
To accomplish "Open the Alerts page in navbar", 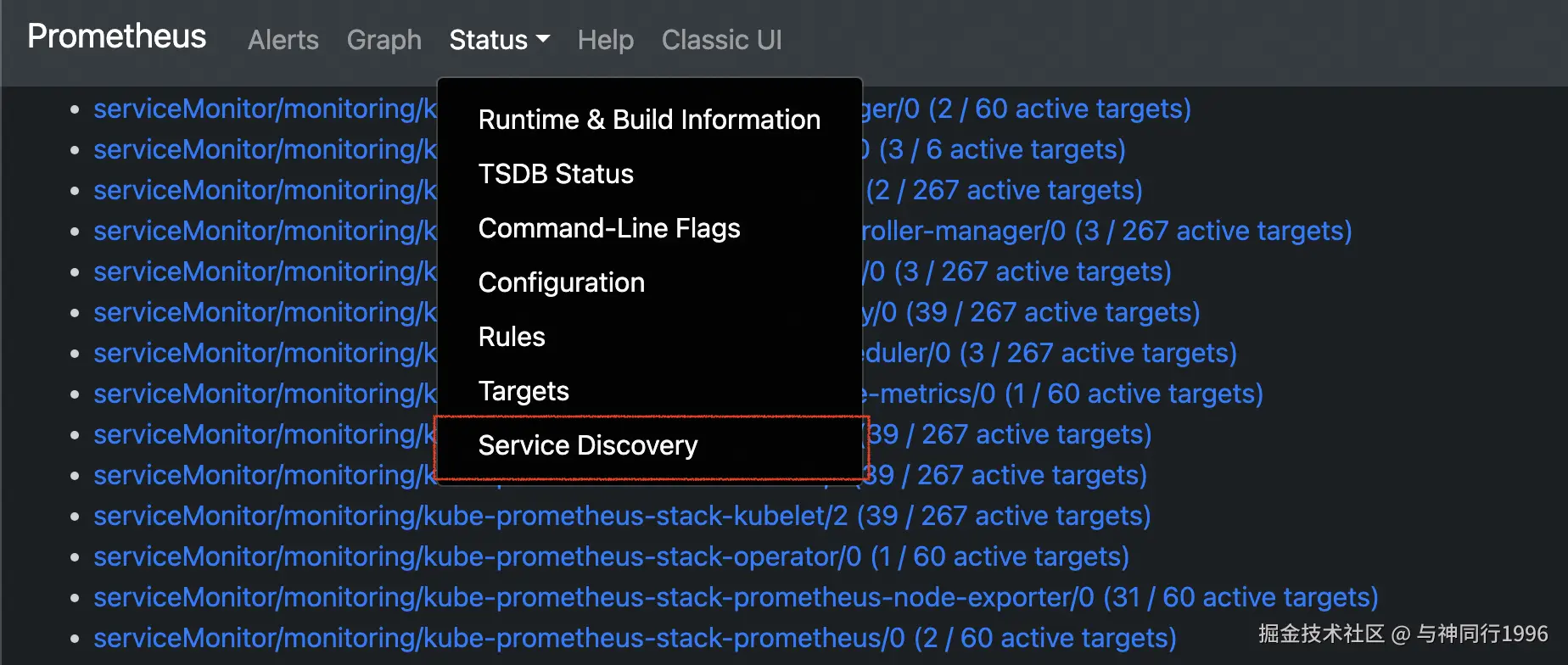I will 283,40.
